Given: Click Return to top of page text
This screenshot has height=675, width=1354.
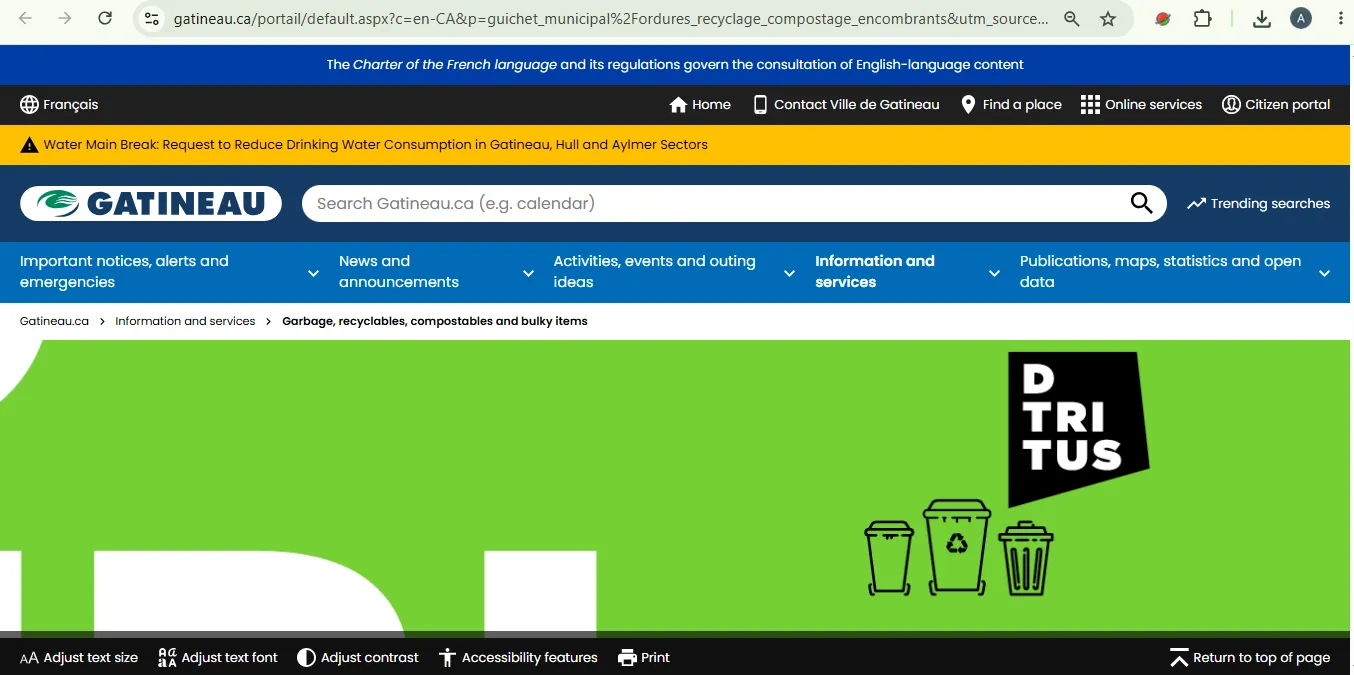Looking at the screenshot, I should 1261,658.
